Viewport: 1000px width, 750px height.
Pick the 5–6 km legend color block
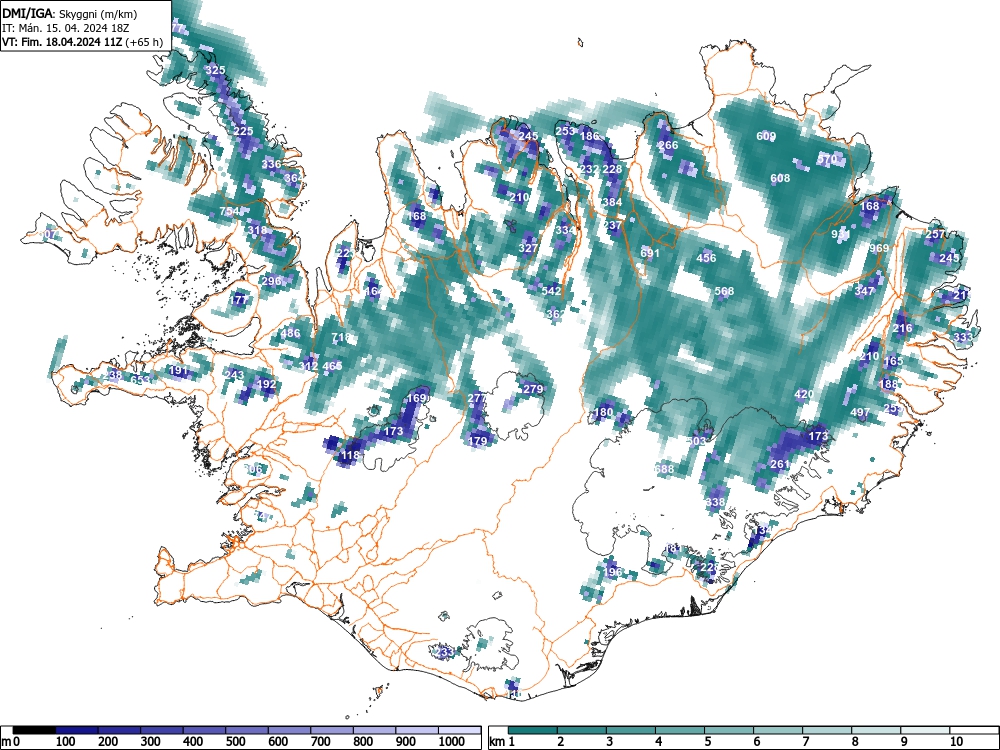pos(729,730)
